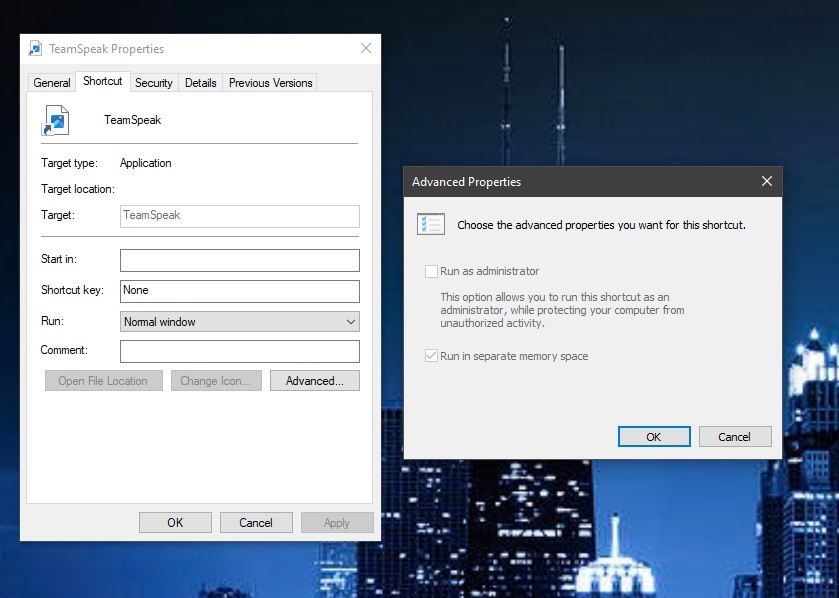The height and width of the screenshot is (598, 839).
Task: Toggle Run in separate memory space checkbox
Action: pyautogui.click(x=431, y=356)
